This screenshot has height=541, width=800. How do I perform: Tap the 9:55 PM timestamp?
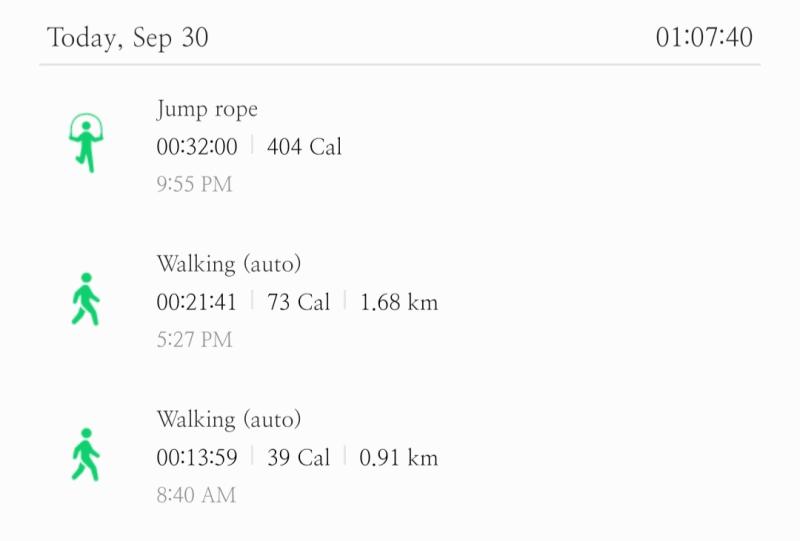(x=194, y=184)
